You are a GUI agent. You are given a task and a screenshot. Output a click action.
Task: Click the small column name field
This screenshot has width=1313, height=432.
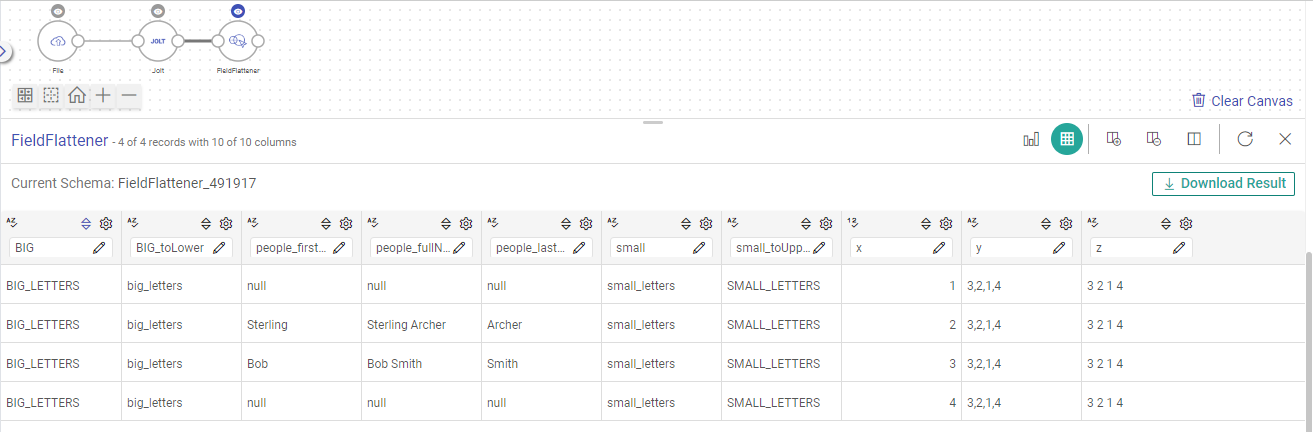pyautogui.click(x=650, y=247)
